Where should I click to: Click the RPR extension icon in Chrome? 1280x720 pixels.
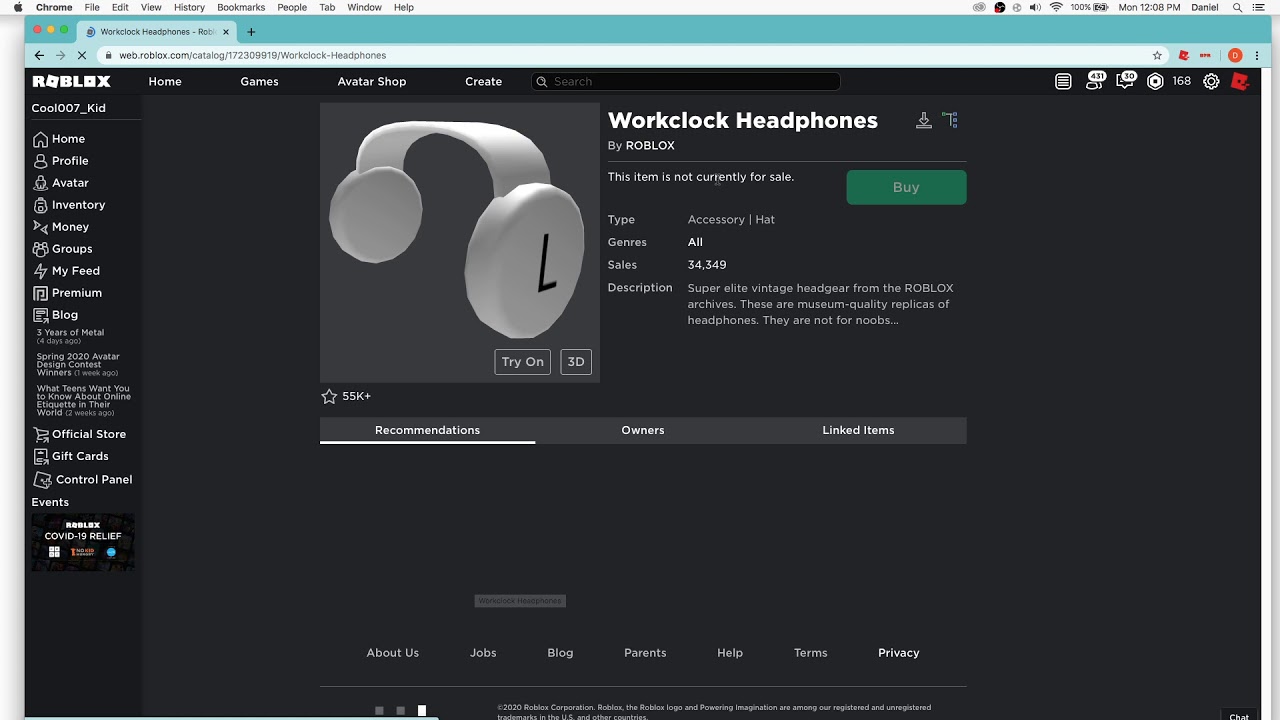tap(1206, 56)
